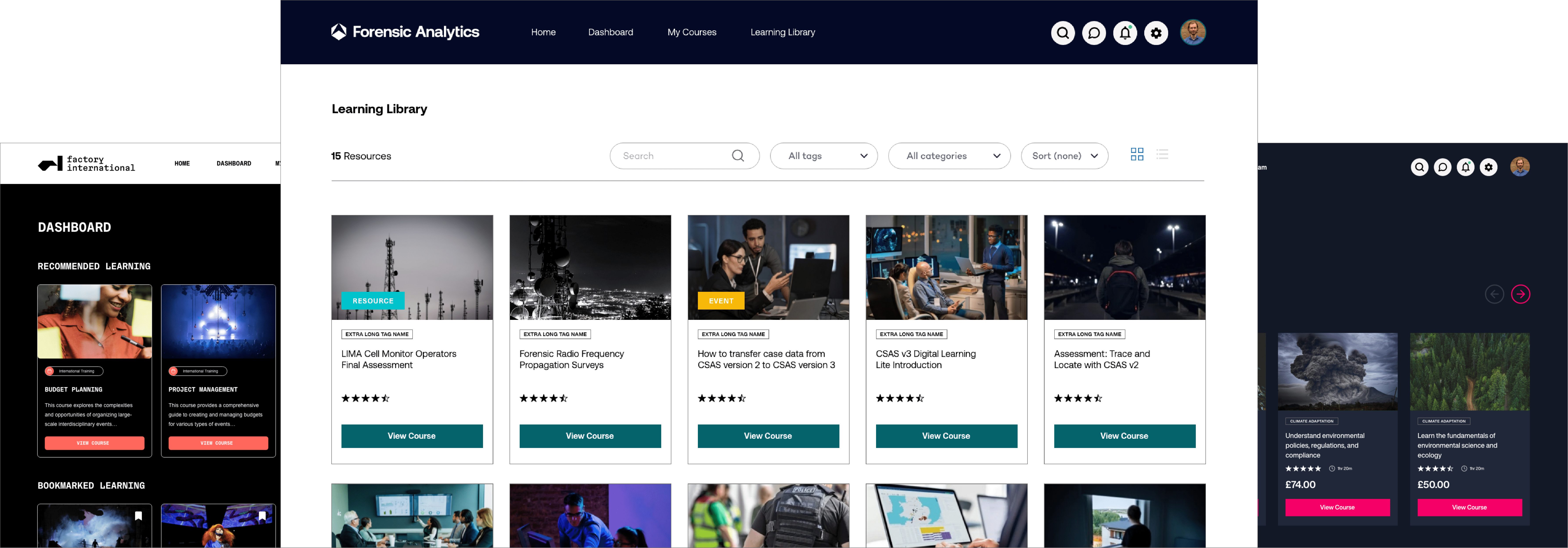Viewport: 1568px width, 548px height.
Task: Click star rating on CSAS v3 Digital Learning card
Action: pyautogui.click(x=900, y=398)
